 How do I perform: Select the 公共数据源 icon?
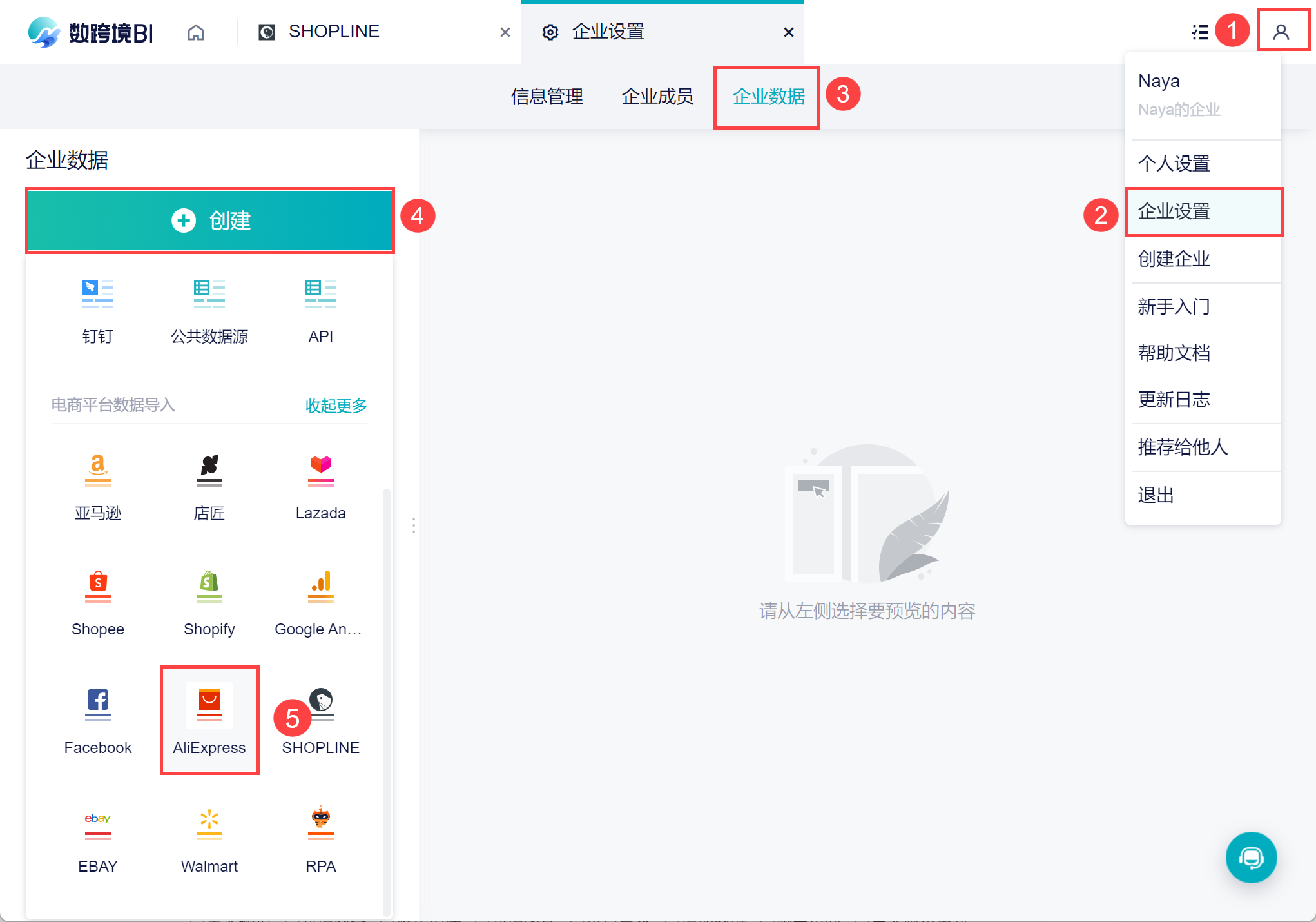(x=209, y=294)
